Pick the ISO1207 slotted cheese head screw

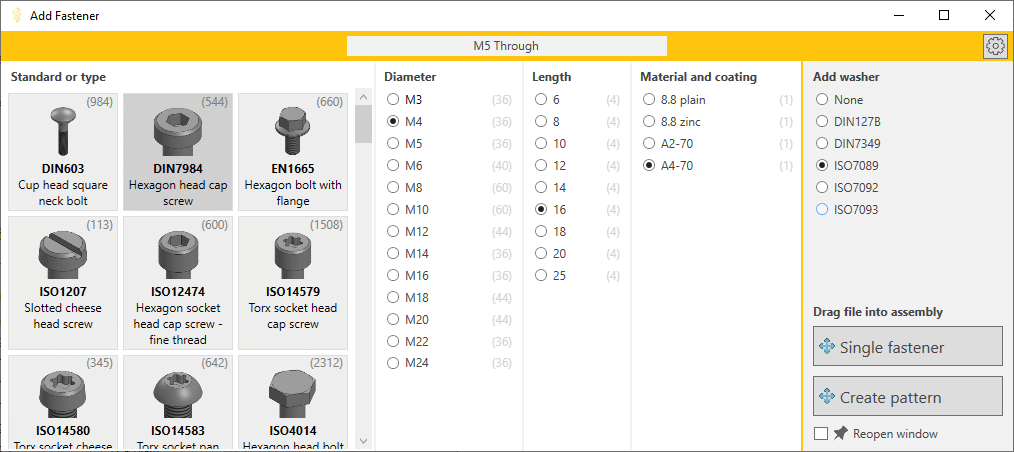click(x=62, y=282)
